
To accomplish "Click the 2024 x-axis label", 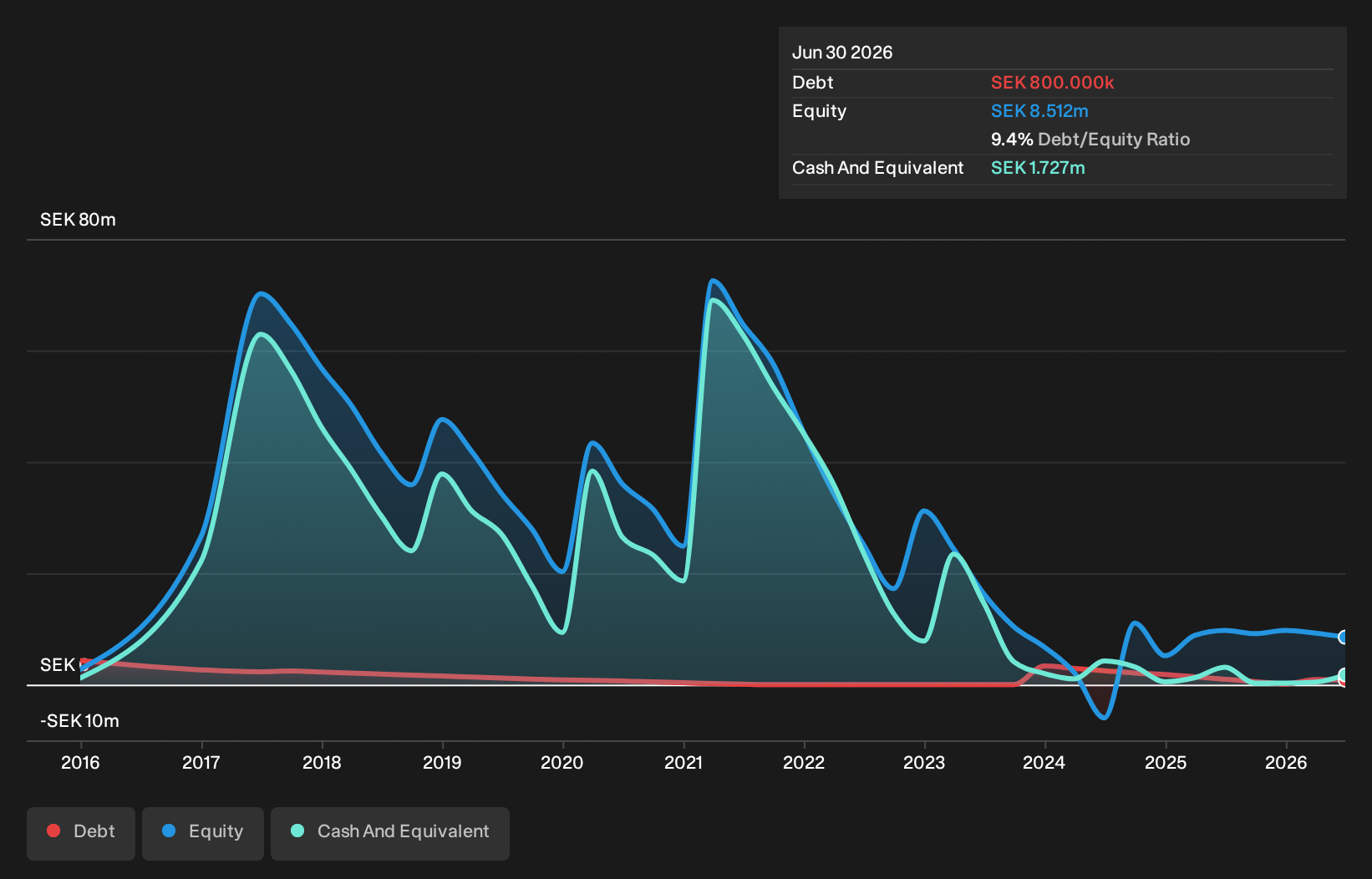I will (x=1044, y=763).
